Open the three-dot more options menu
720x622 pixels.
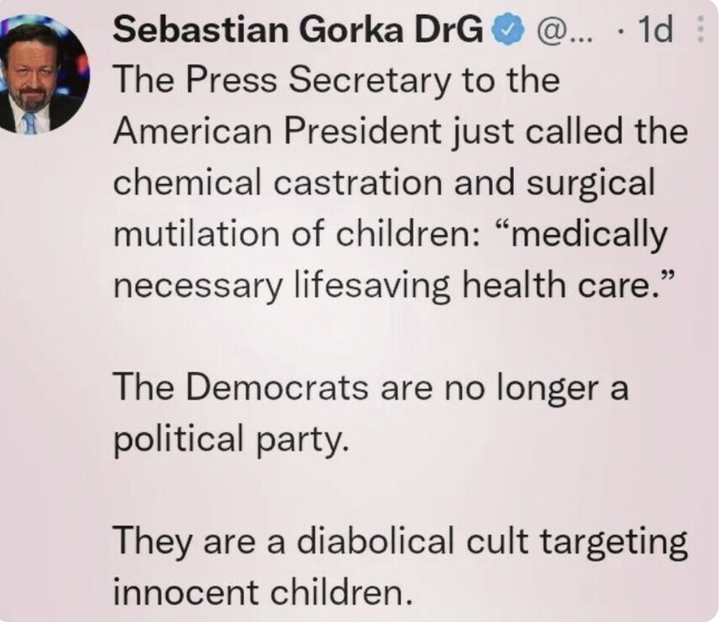tap(700, 29)
